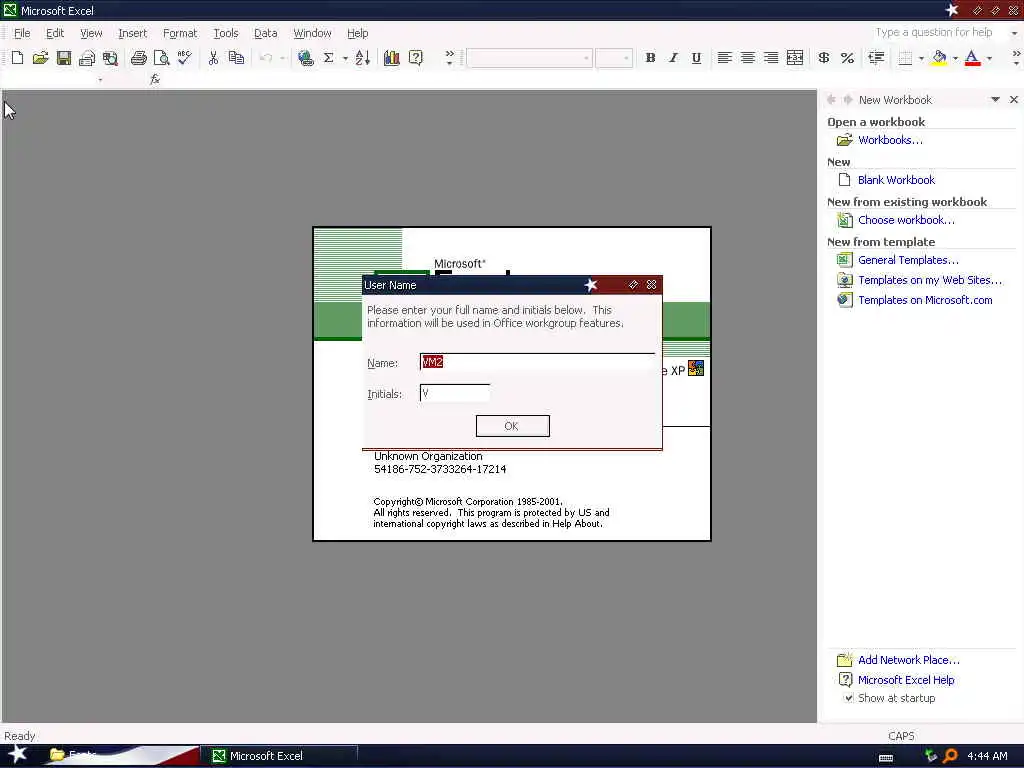Click the Workbooks... link
Screen dimensions: 1024x768
[x=890, y=140]
